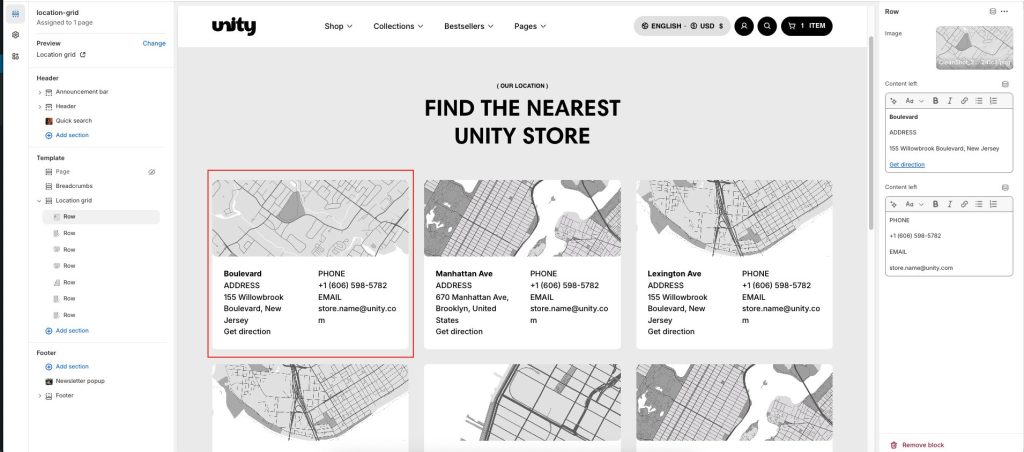The image size is (1024, 452).
Task: Click Add section under Footer
Action: (67, 366)
